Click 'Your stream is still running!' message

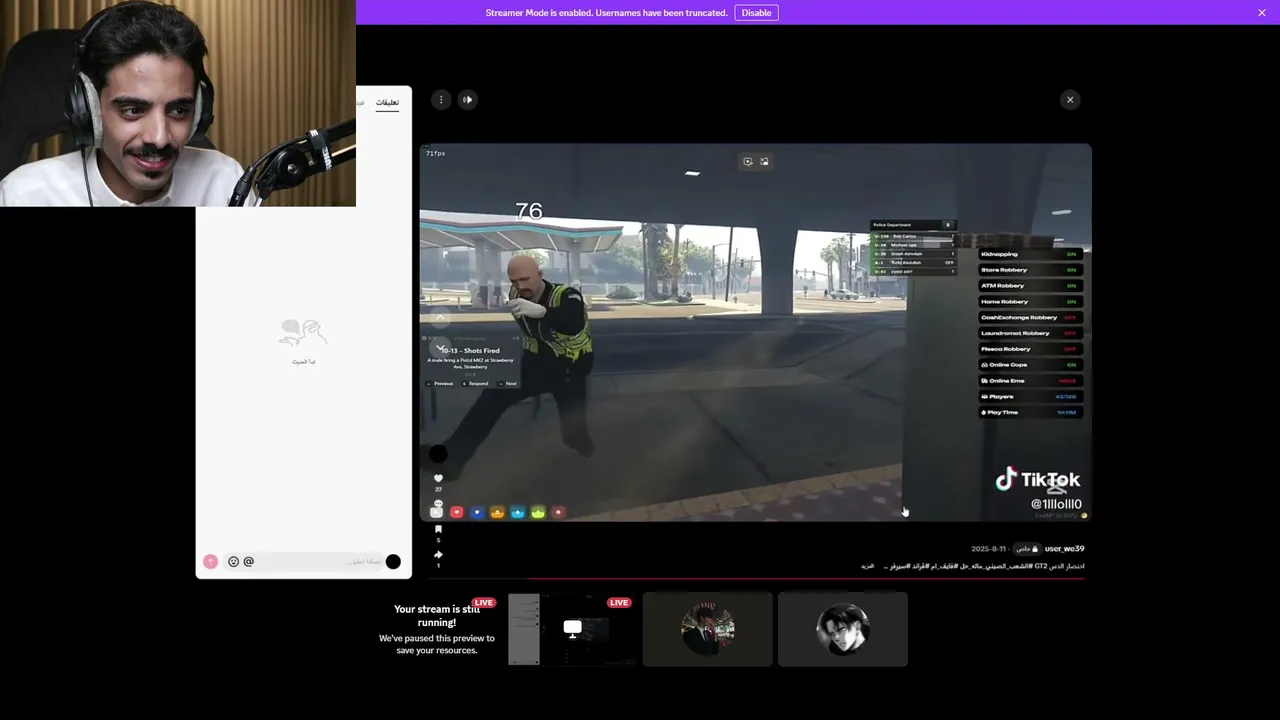coord(437,615)
